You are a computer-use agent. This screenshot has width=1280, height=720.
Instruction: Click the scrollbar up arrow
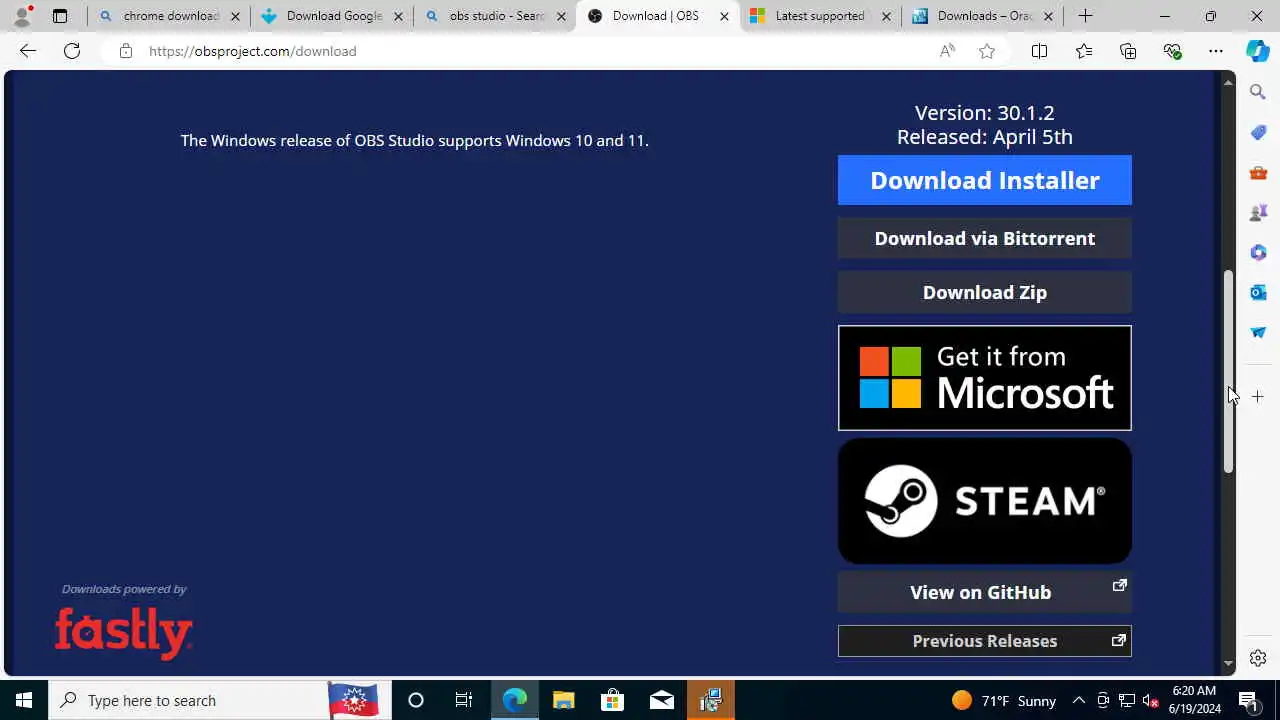click(x=1228, y=81)
